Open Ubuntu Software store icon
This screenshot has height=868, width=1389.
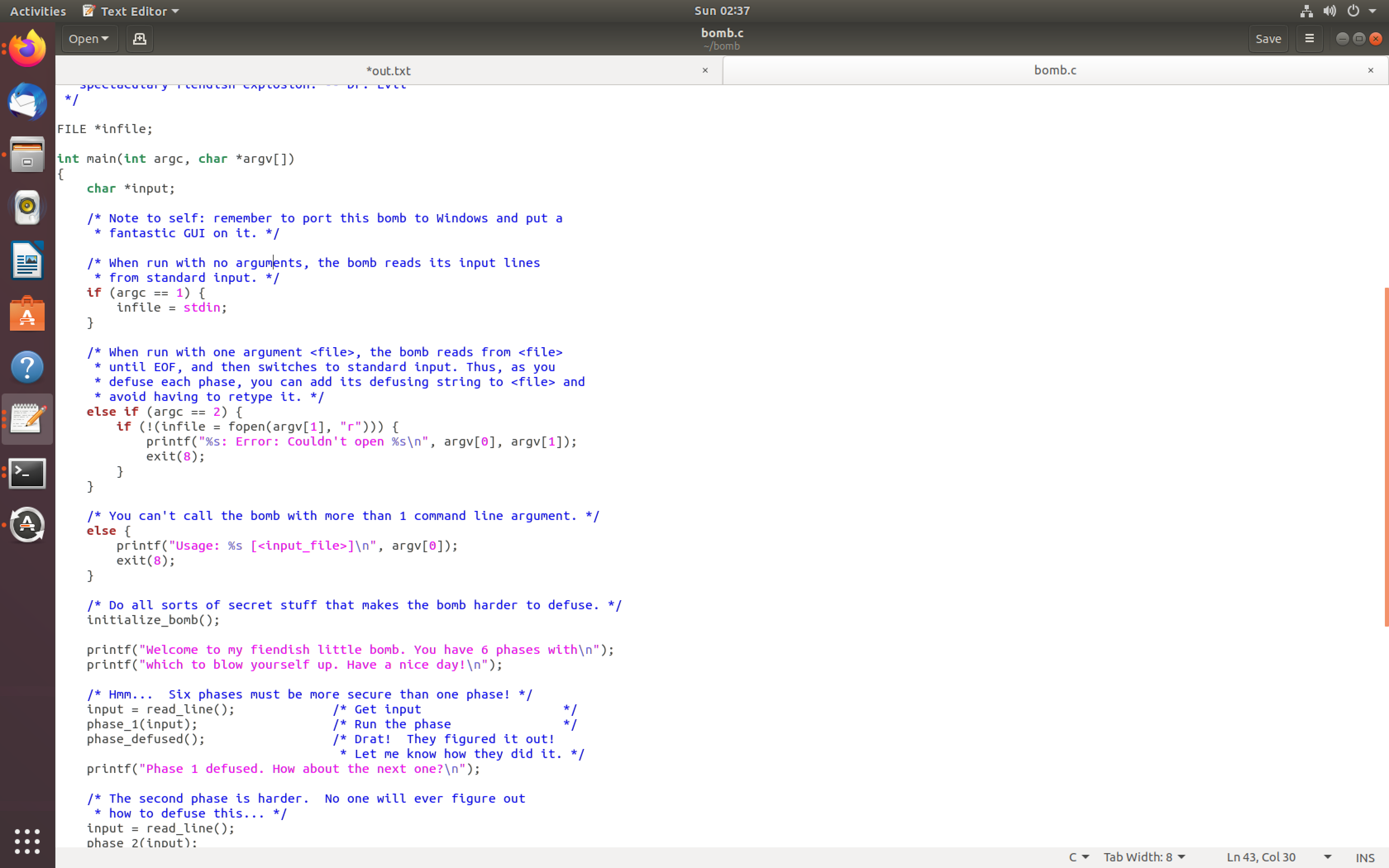(27, 314)
